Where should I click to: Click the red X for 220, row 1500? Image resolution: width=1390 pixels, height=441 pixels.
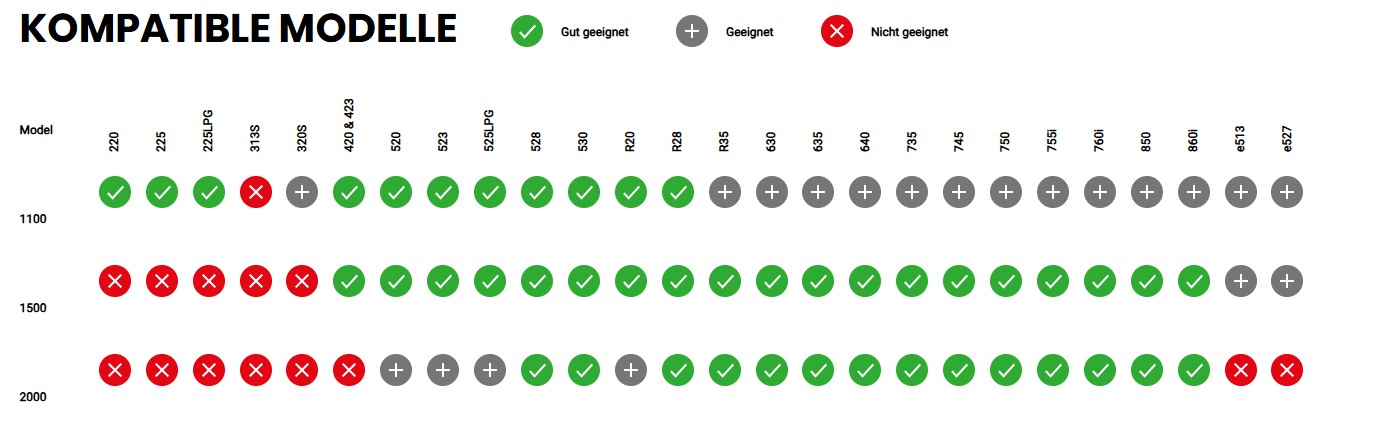click(x=115, y=281)
